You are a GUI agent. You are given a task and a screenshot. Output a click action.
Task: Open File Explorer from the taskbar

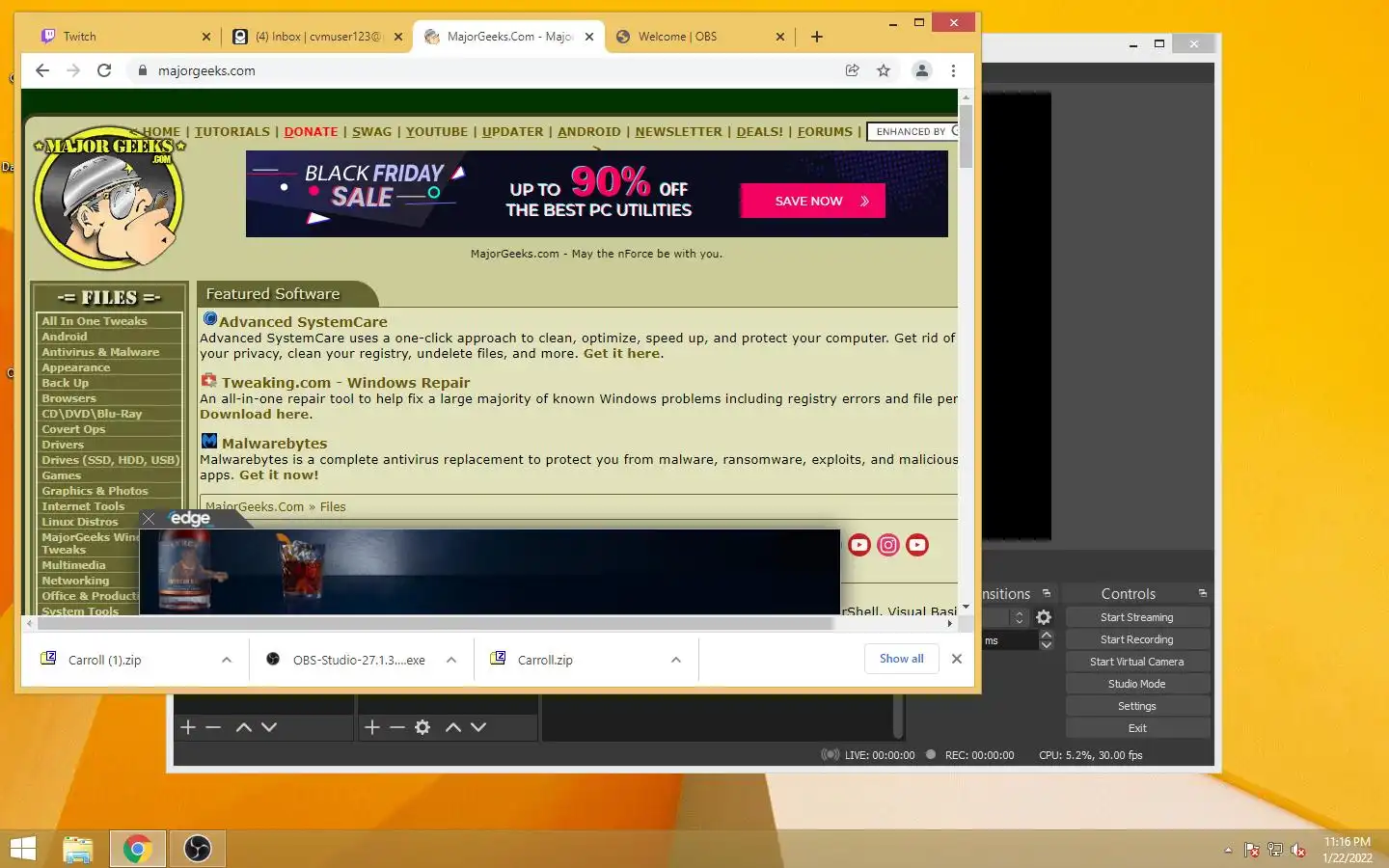[x=78, y=849]
